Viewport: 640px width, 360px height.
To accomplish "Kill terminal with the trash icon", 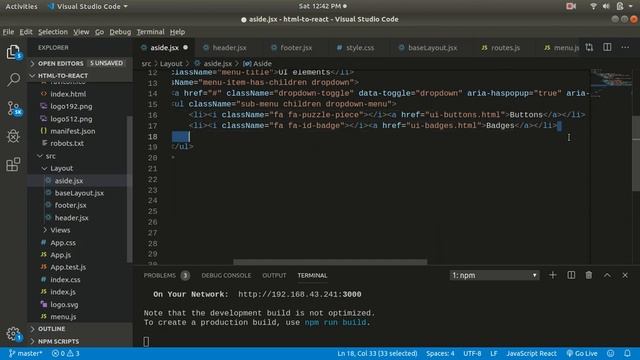I will (589, 275).
